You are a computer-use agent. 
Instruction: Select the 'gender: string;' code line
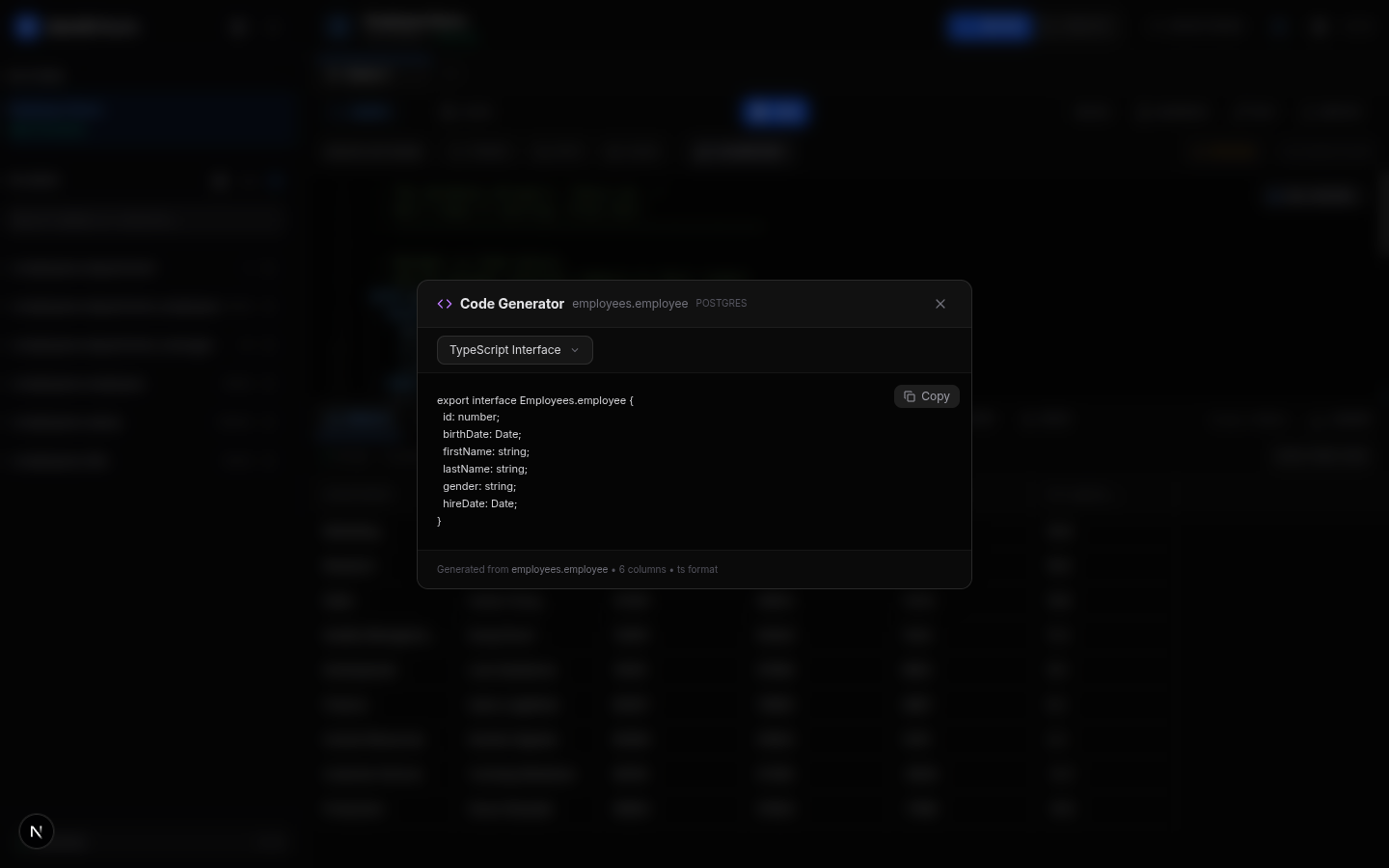[x=479, y=487]
